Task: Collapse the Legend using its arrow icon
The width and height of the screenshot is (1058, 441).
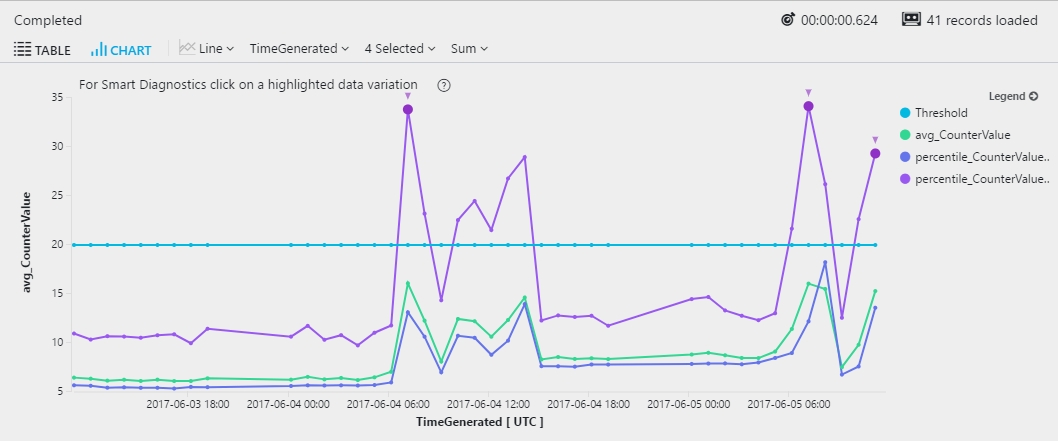Action: click(x=1033, y=96)
